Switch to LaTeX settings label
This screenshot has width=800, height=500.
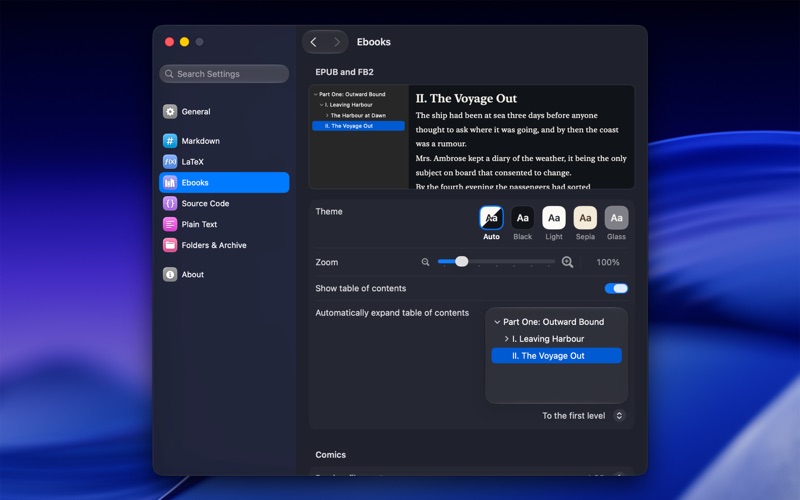[192, 162]
